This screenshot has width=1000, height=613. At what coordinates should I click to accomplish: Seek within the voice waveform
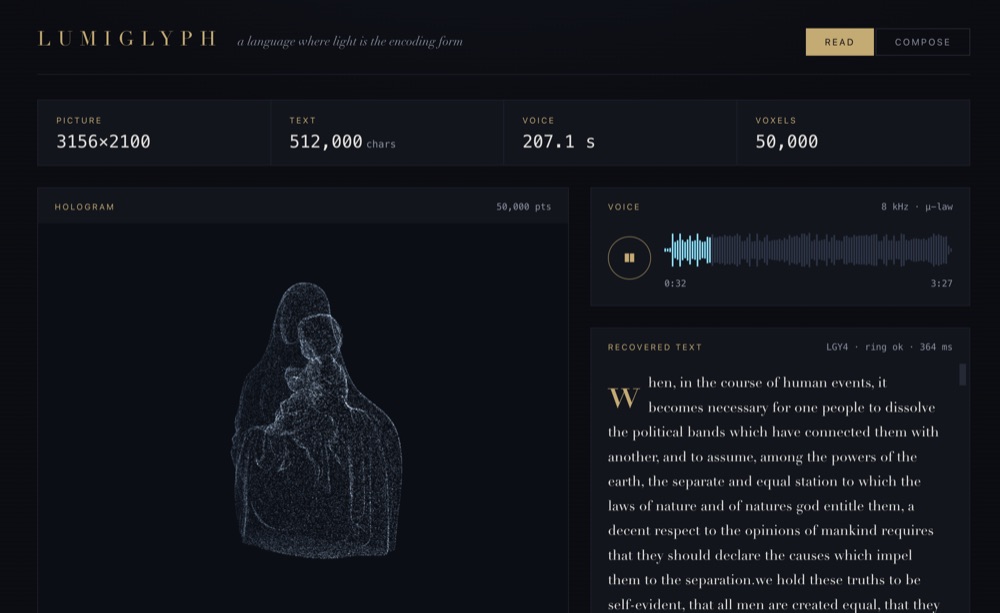pyautogui.click(x=807, y=250)
